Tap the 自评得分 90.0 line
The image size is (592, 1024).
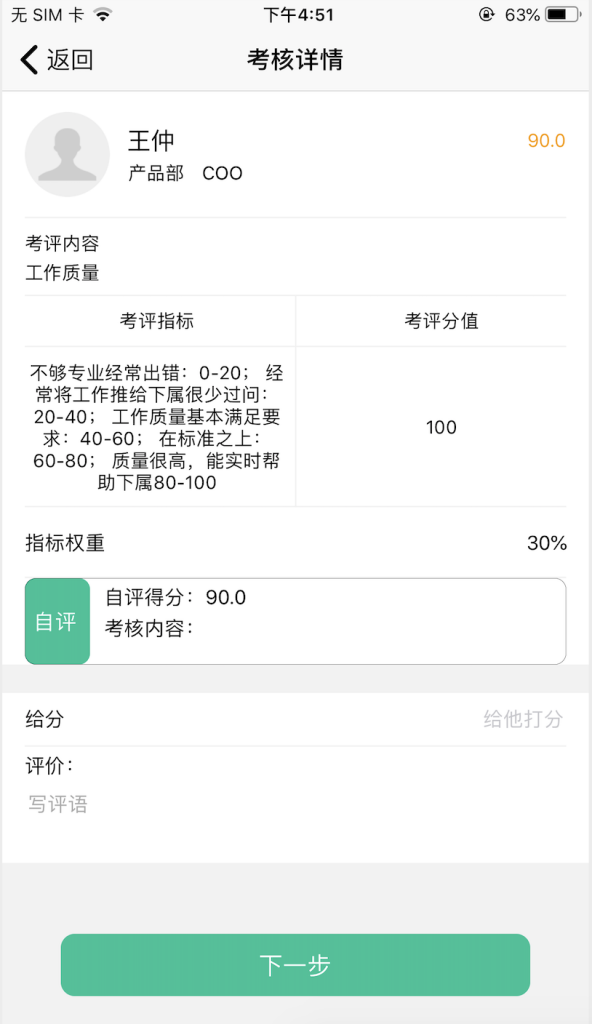[x=176, y=597]
